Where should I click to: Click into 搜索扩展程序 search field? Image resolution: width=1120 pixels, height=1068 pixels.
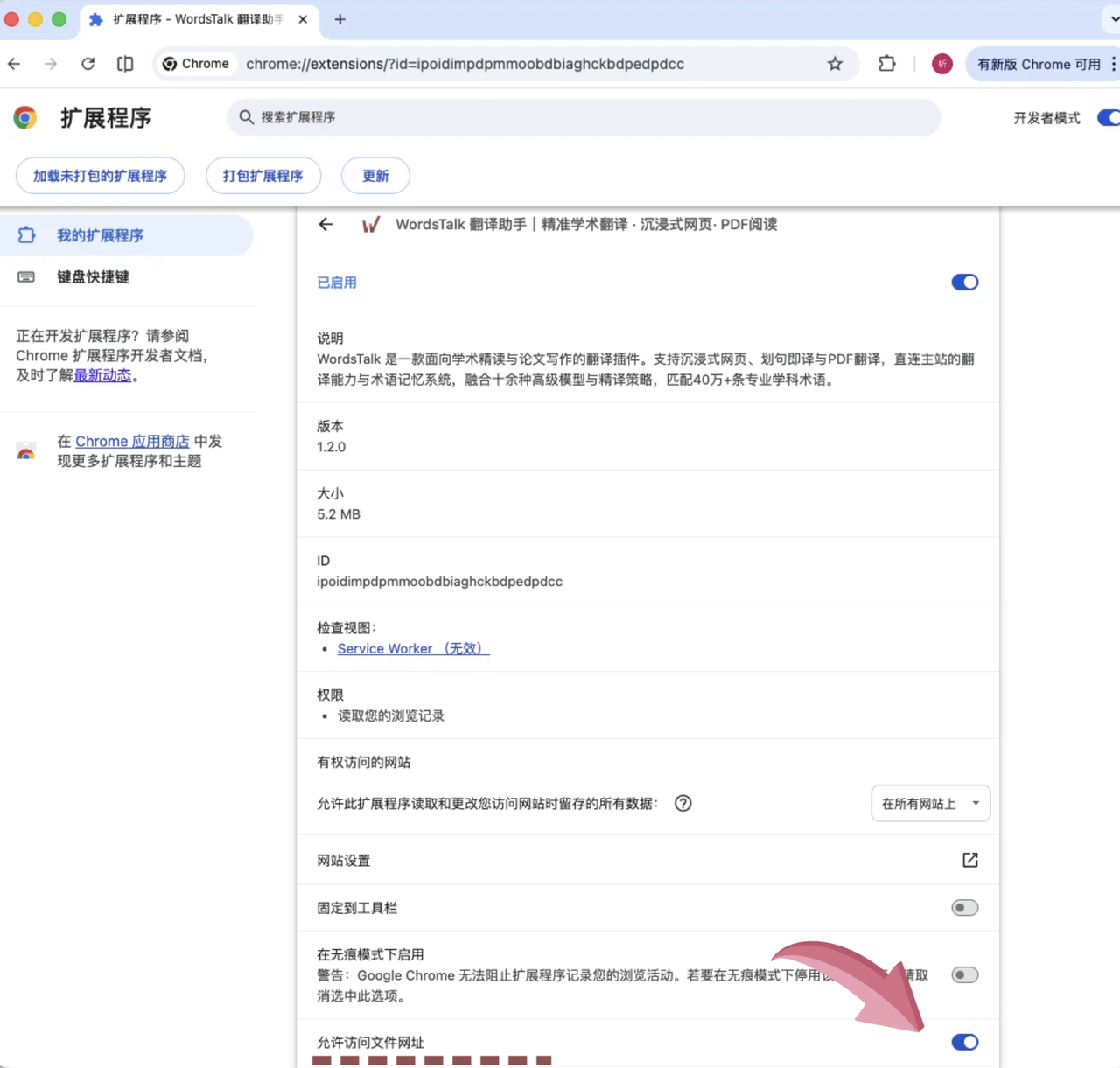[584, 117]
